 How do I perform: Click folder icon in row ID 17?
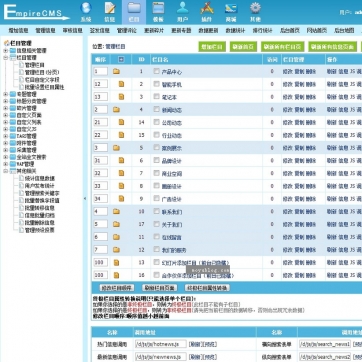[x=116, y=224]
